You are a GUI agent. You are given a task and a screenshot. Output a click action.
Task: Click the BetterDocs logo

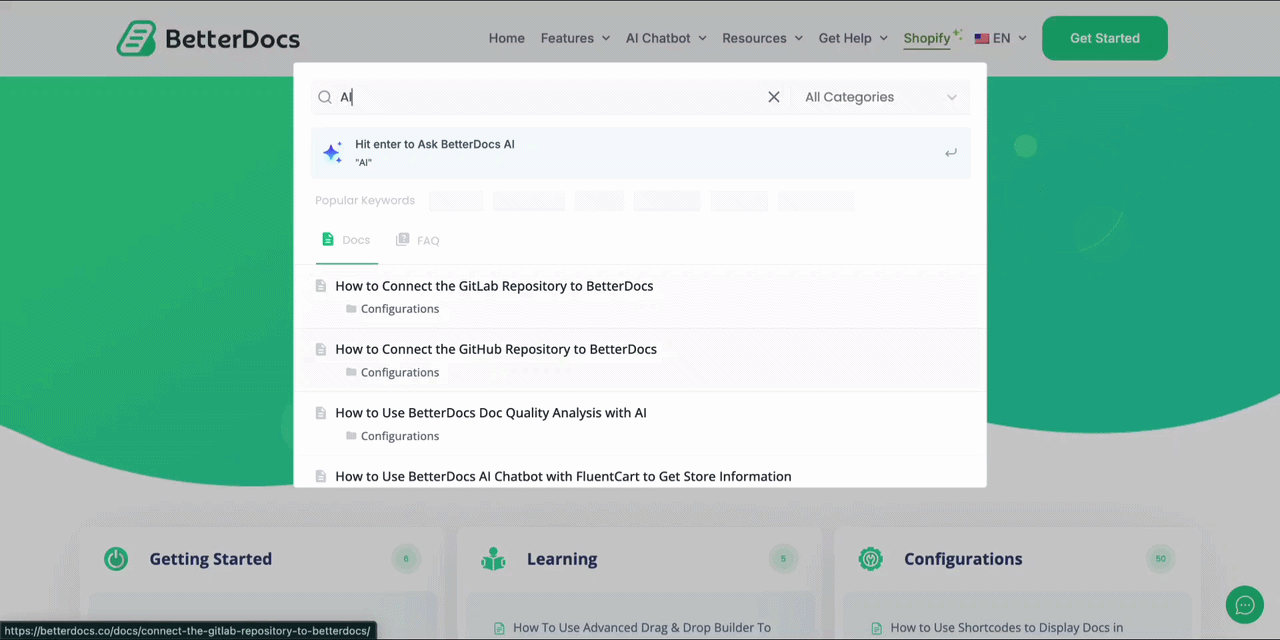[208, 38]
